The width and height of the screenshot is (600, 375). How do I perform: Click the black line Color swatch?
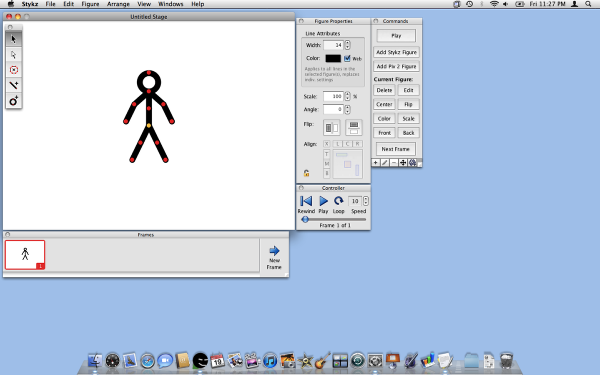click(333, 59)
